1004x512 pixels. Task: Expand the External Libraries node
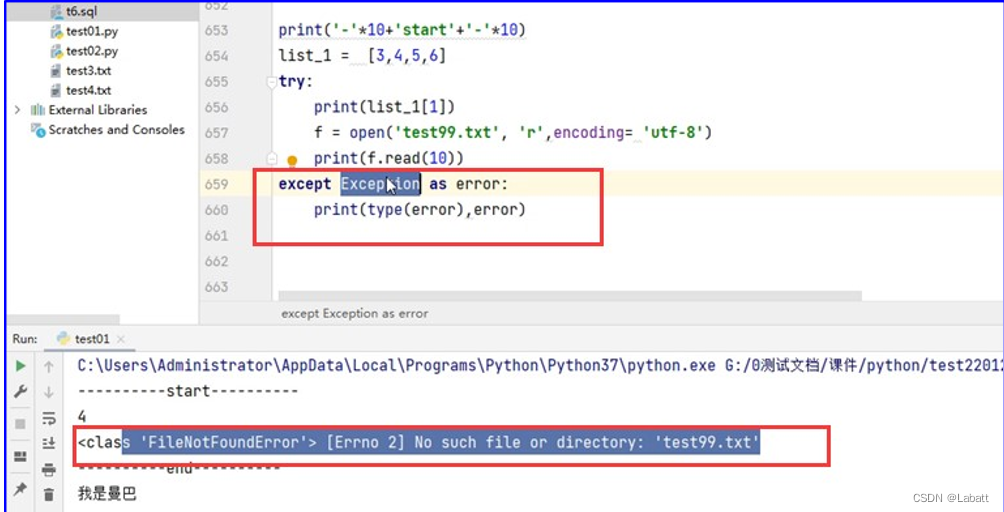pyautogui.click(x=17, y=109)
